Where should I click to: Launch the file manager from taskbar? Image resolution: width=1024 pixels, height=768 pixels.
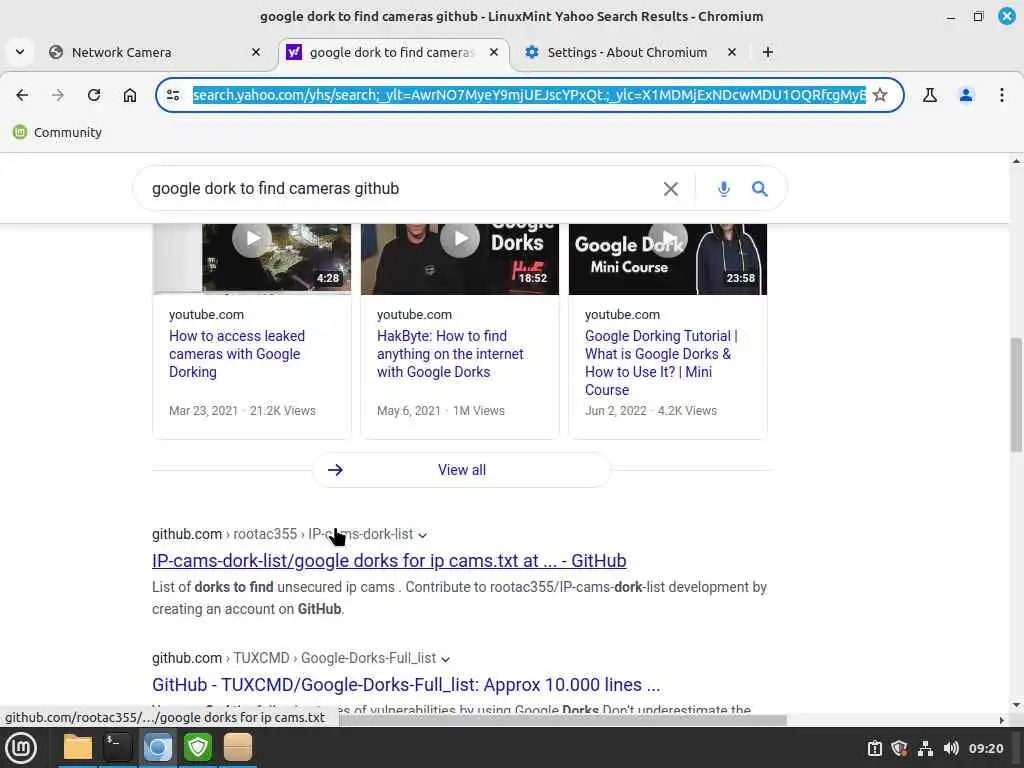78,748
